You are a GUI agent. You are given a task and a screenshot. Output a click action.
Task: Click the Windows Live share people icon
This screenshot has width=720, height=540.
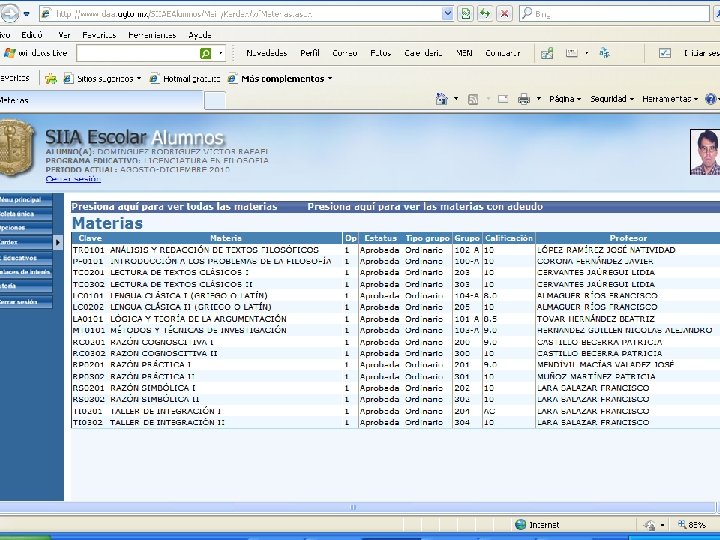[x=547, y=53]
